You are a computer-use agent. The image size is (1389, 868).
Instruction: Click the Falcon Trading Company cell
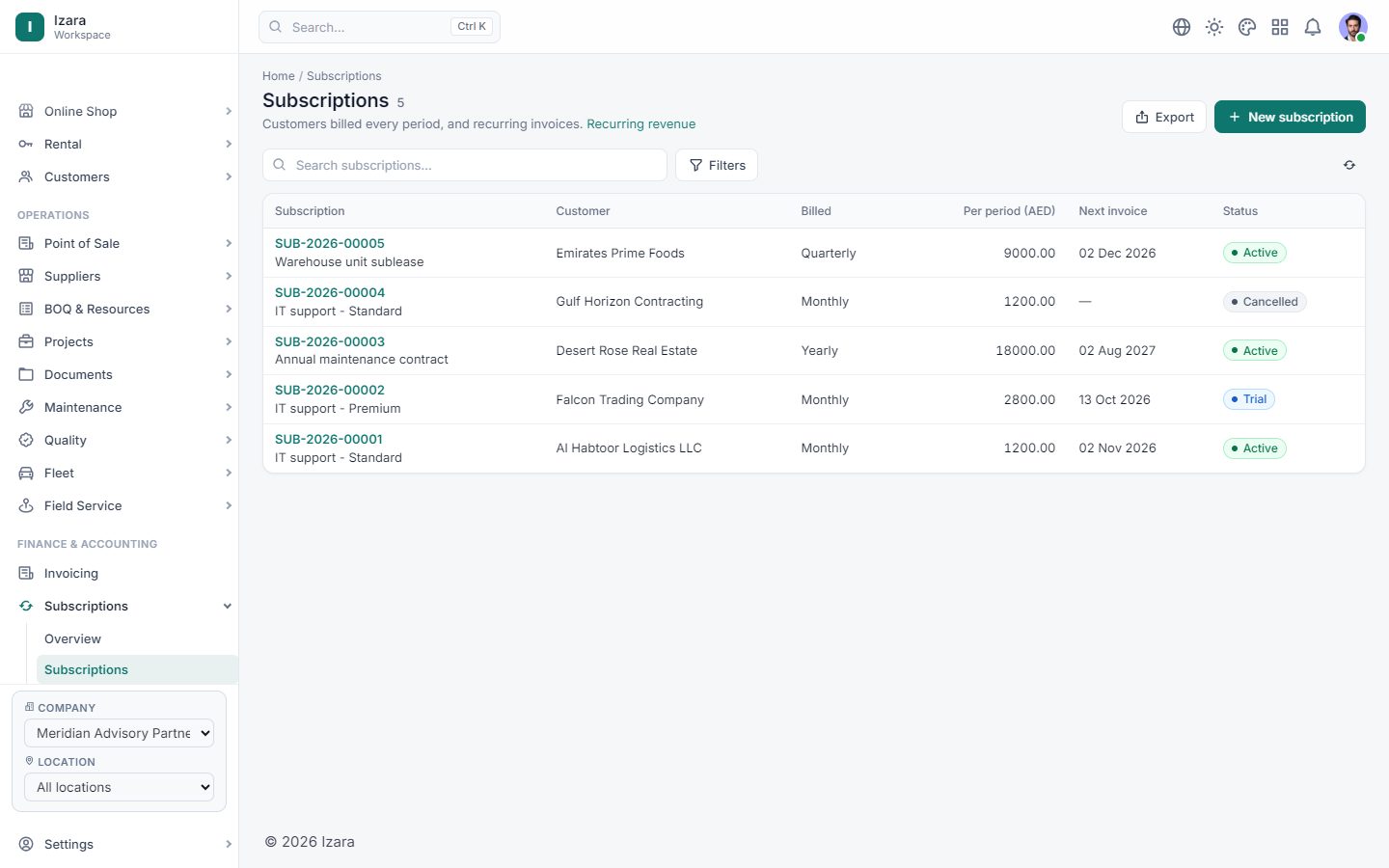pyautogui.click(x=630, y=399)
